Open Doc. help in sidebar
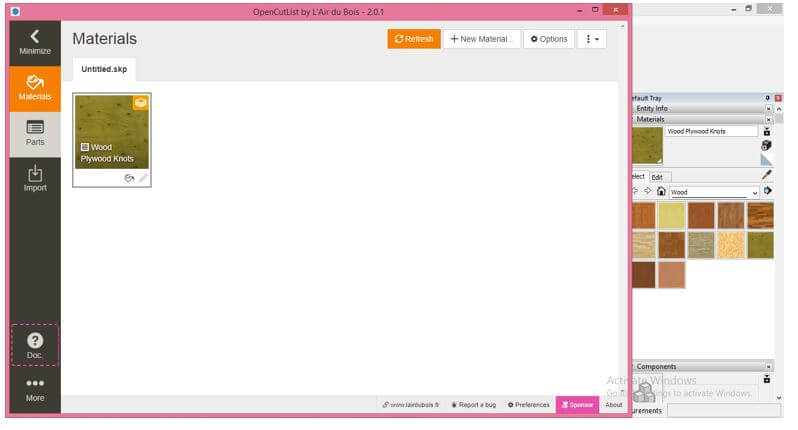 (x=35, y=345)
